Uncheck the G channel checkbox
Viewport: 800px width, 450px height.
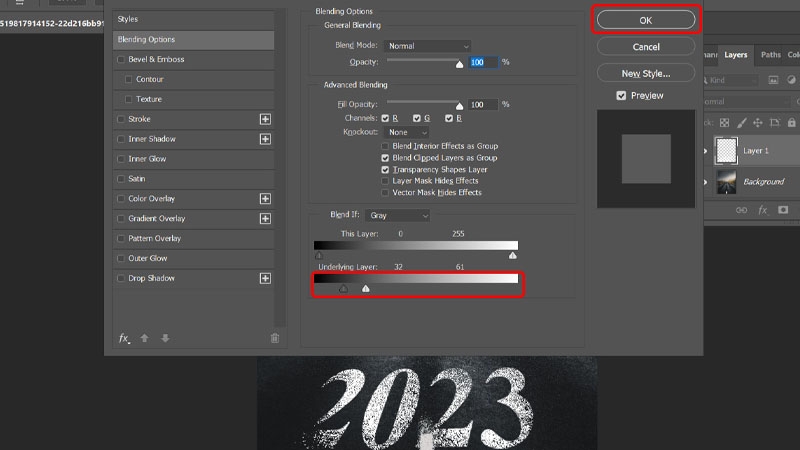(417, 118)
